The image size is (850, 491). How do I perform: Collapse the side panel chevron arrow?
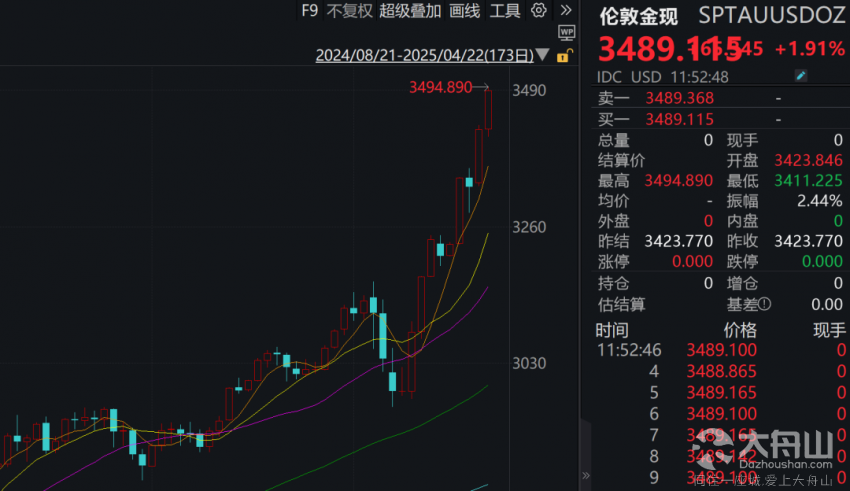pyautogui.click(x=585, y=475)
